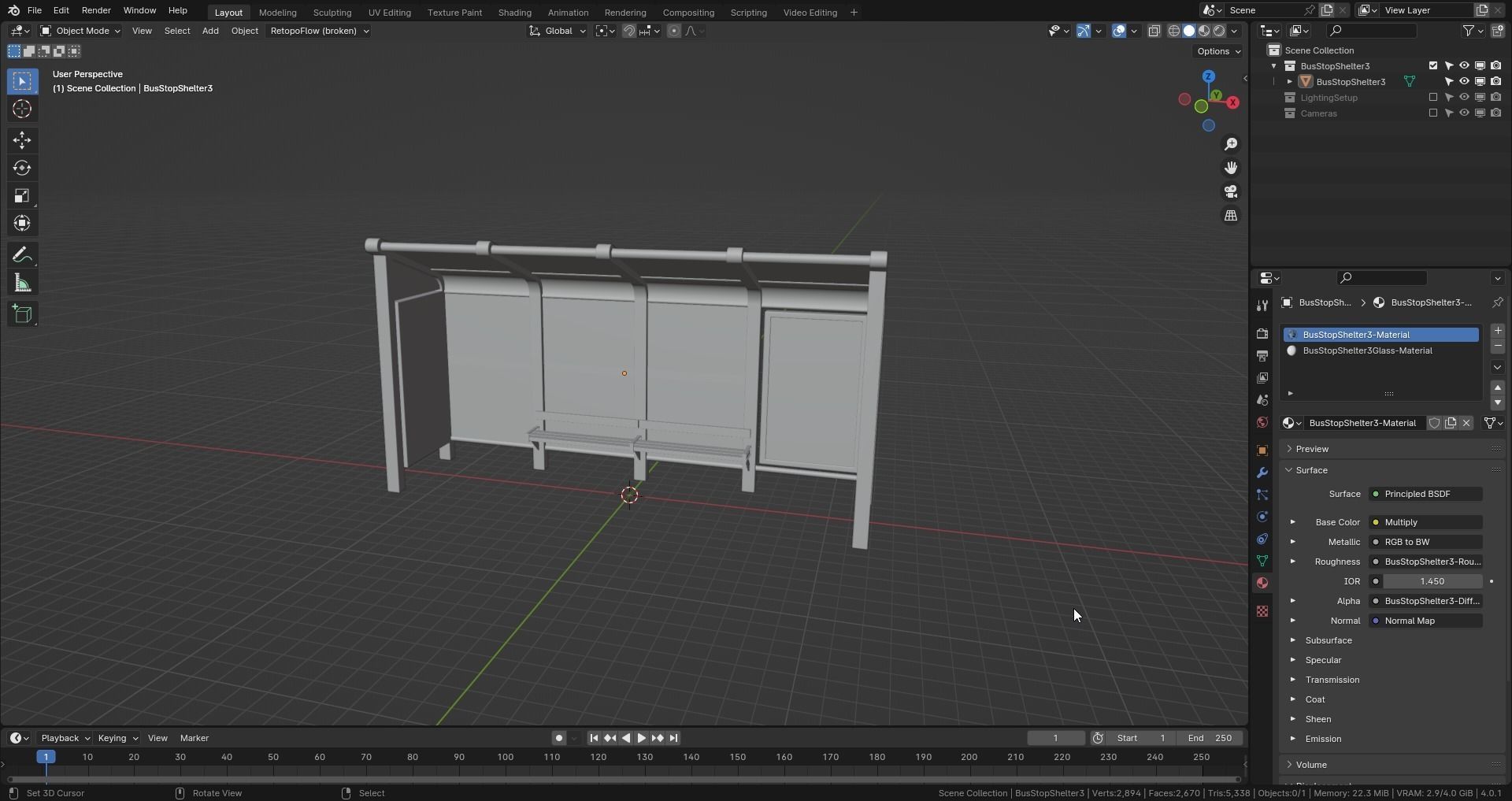Expand Emission settings
Image resolution: width=1512 pixels, height=801 pixels.
1292,739
